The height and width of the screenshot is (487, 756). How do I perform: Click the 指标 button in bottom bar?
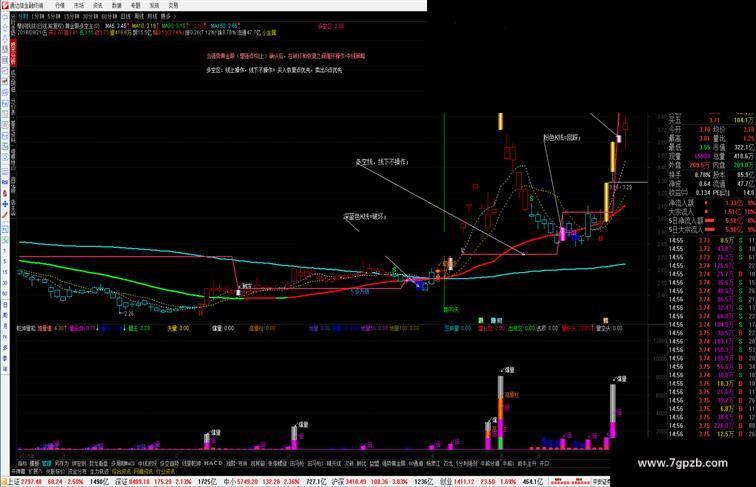tap(22, 463)
